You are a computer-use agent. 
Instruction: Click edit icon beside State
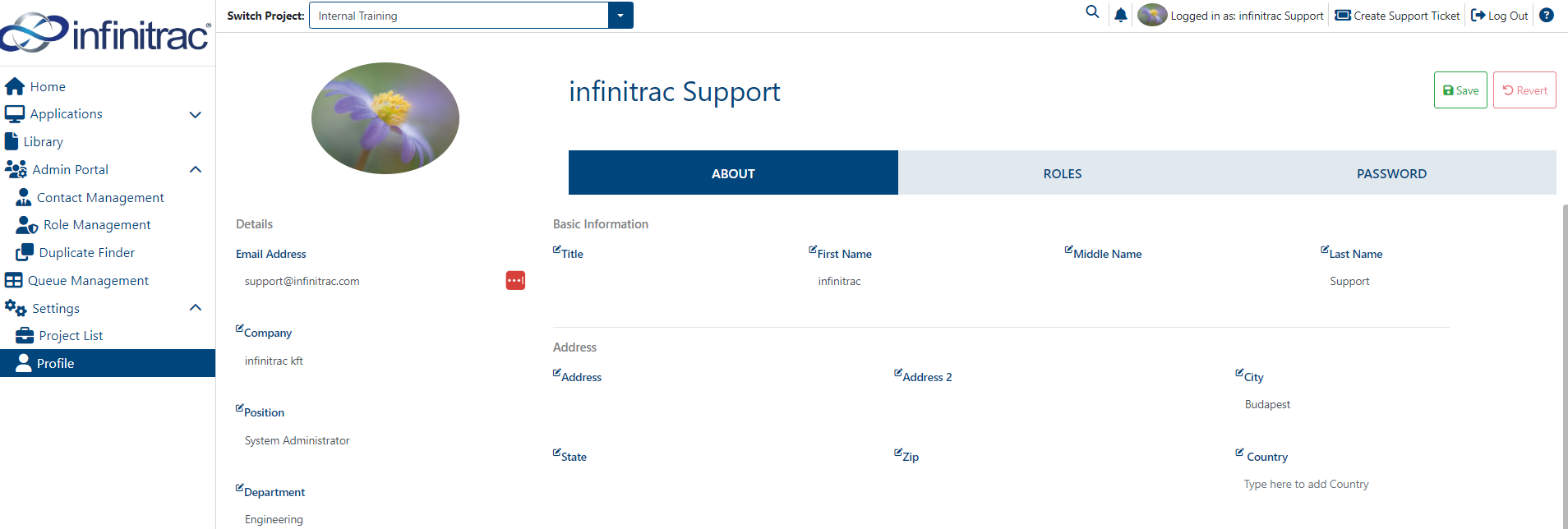[x=557, y=453]
